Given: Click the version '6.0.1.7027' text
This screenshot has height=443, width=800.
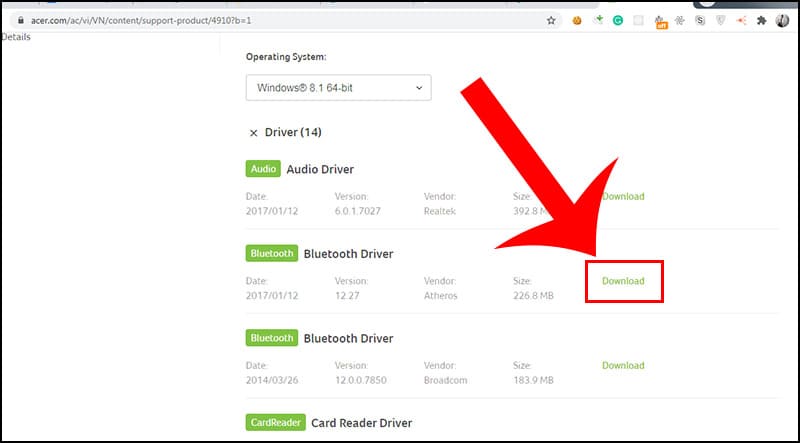Looking at the screenshot, I should (x=358, y=211).
